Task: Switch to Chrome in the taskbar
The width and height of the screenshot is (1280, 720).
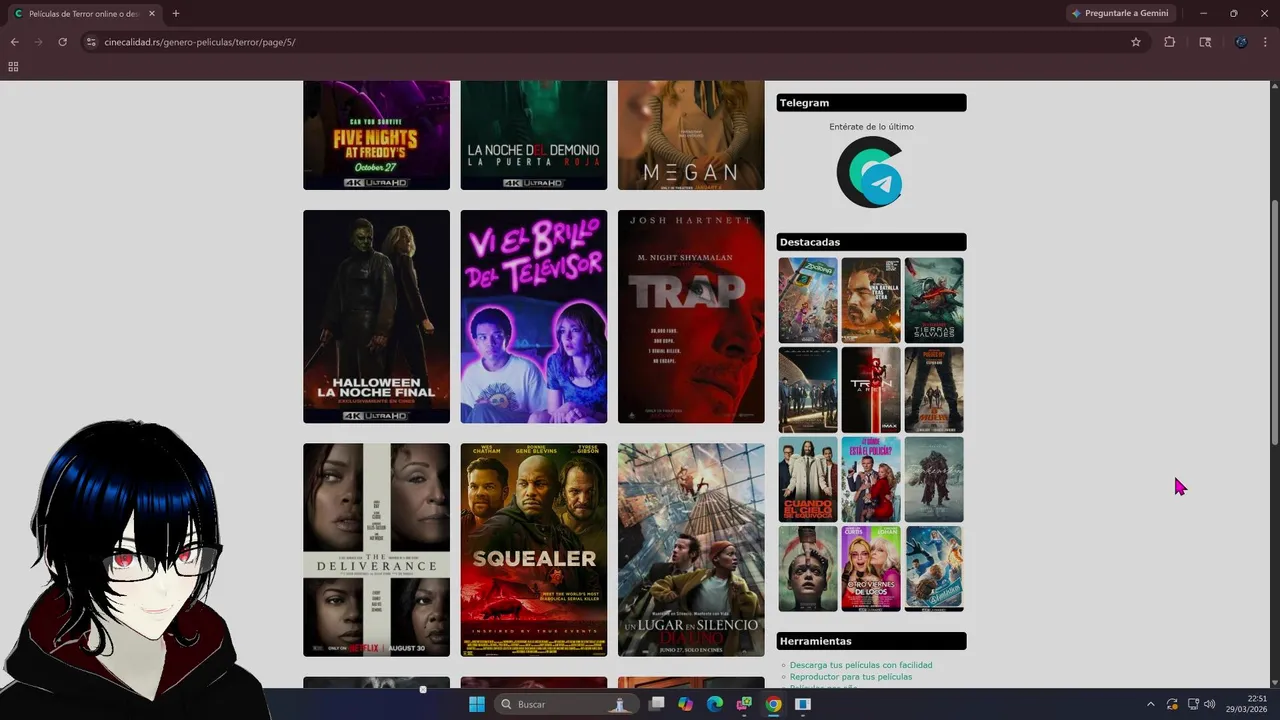Action: point(773,704)
